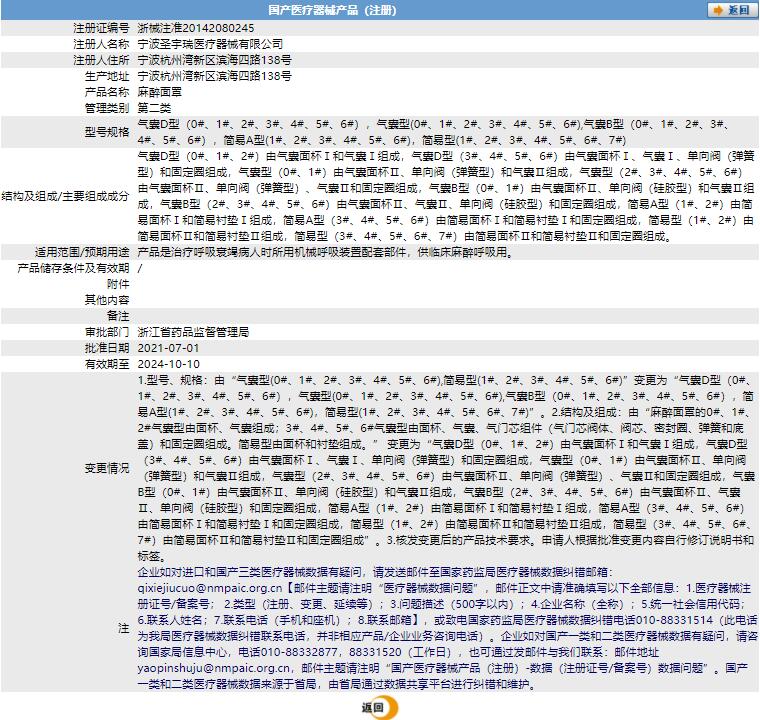Click the intended use text starting 产品是治疗呼吸衰竭
The image size is (760, 720).
tap(325, 252)
